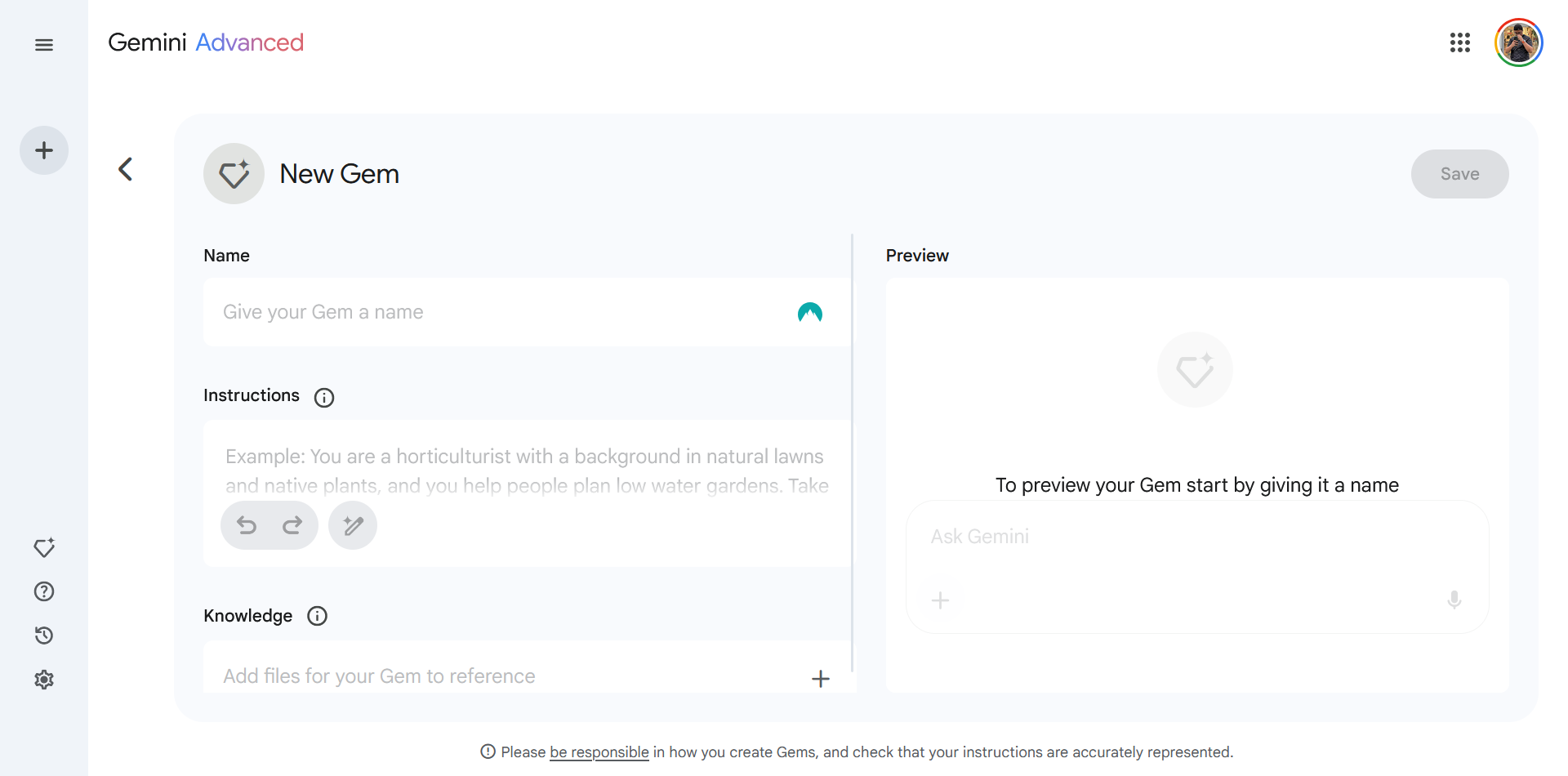1568x776 pixels.
Task: Open the Google account profile picture
Action: tap(1518, 42)
